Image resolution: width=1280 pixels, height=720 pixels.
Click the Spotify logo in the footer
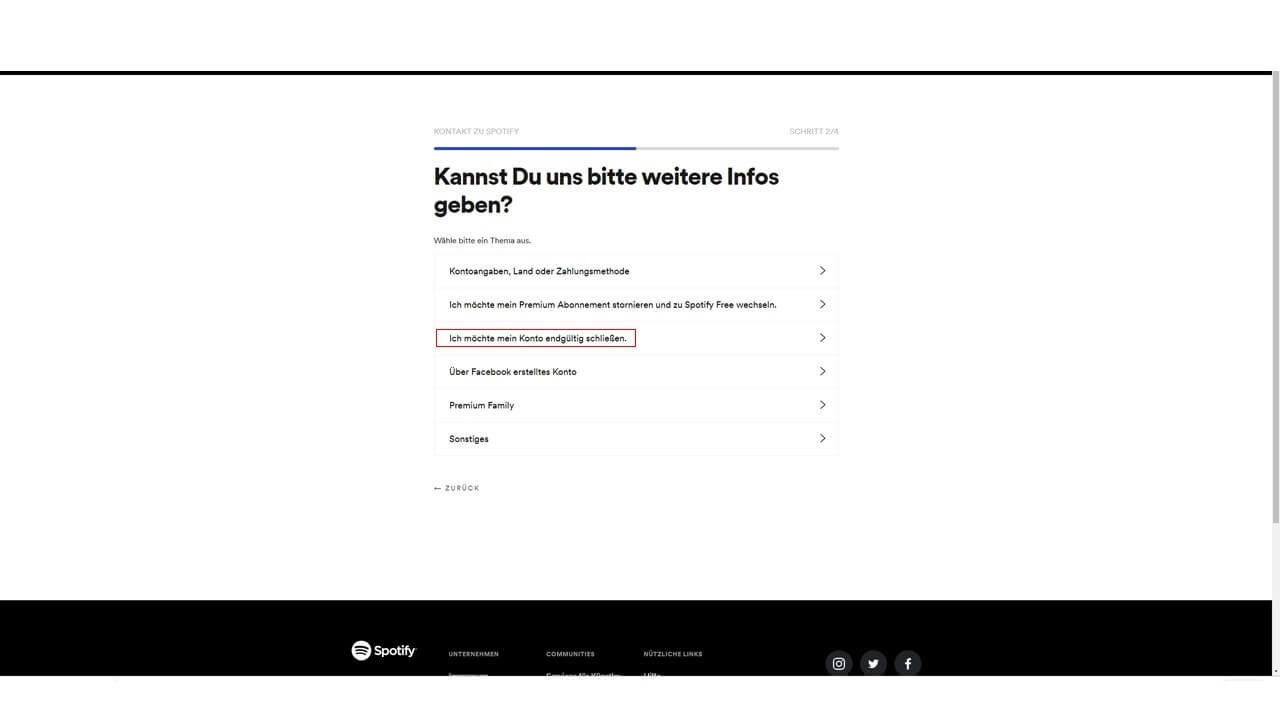coord(383,651)
